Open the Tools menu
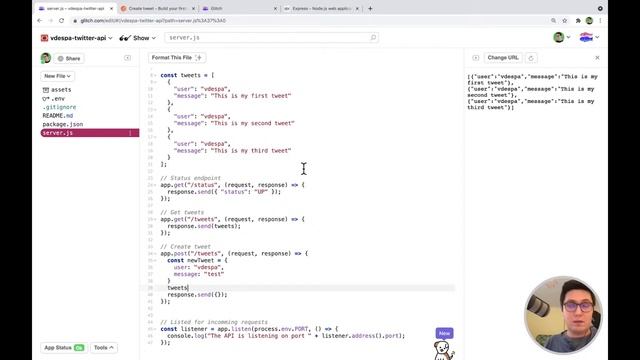 point(104,348)
